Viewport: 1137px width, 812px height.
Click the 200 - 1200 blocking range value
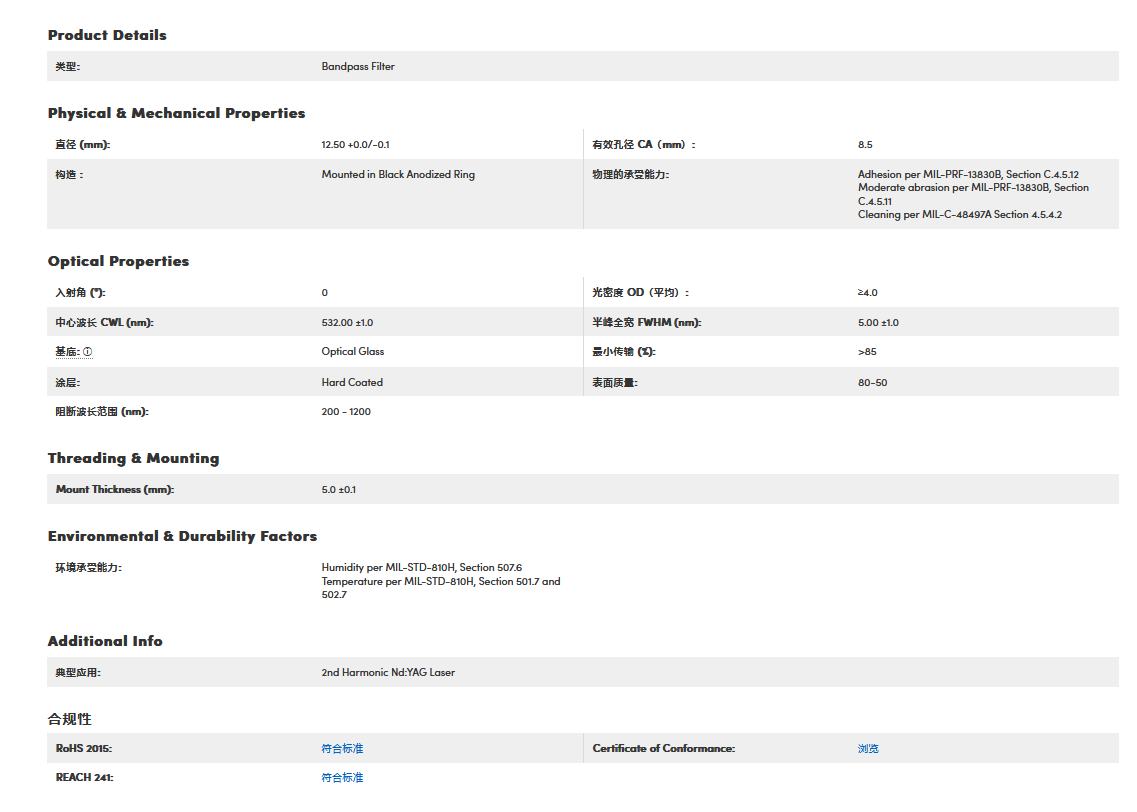pos(346,411)
